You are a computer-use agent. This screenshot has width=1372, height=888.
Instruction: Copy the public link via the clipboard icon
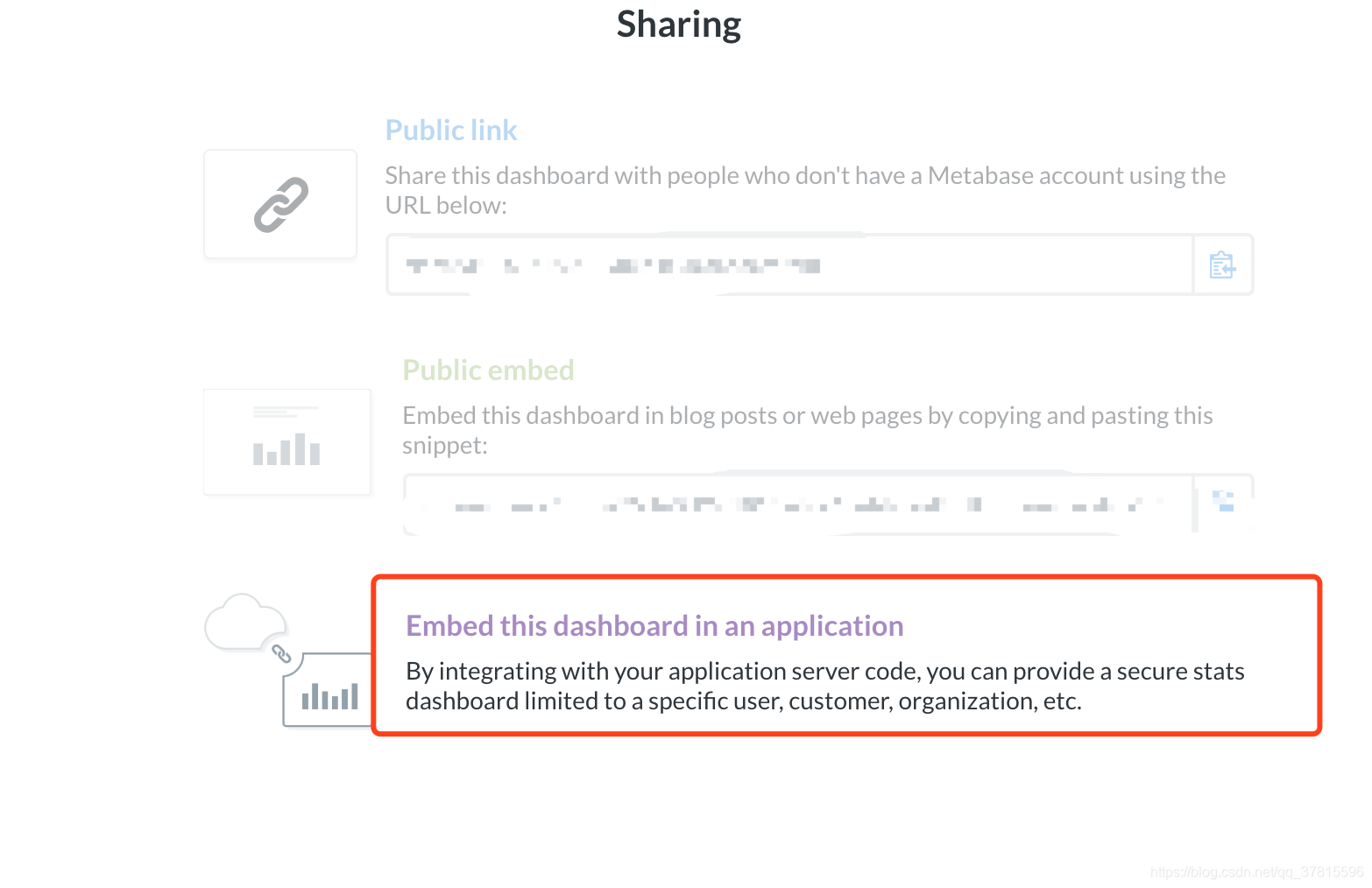click(1223, 264)
